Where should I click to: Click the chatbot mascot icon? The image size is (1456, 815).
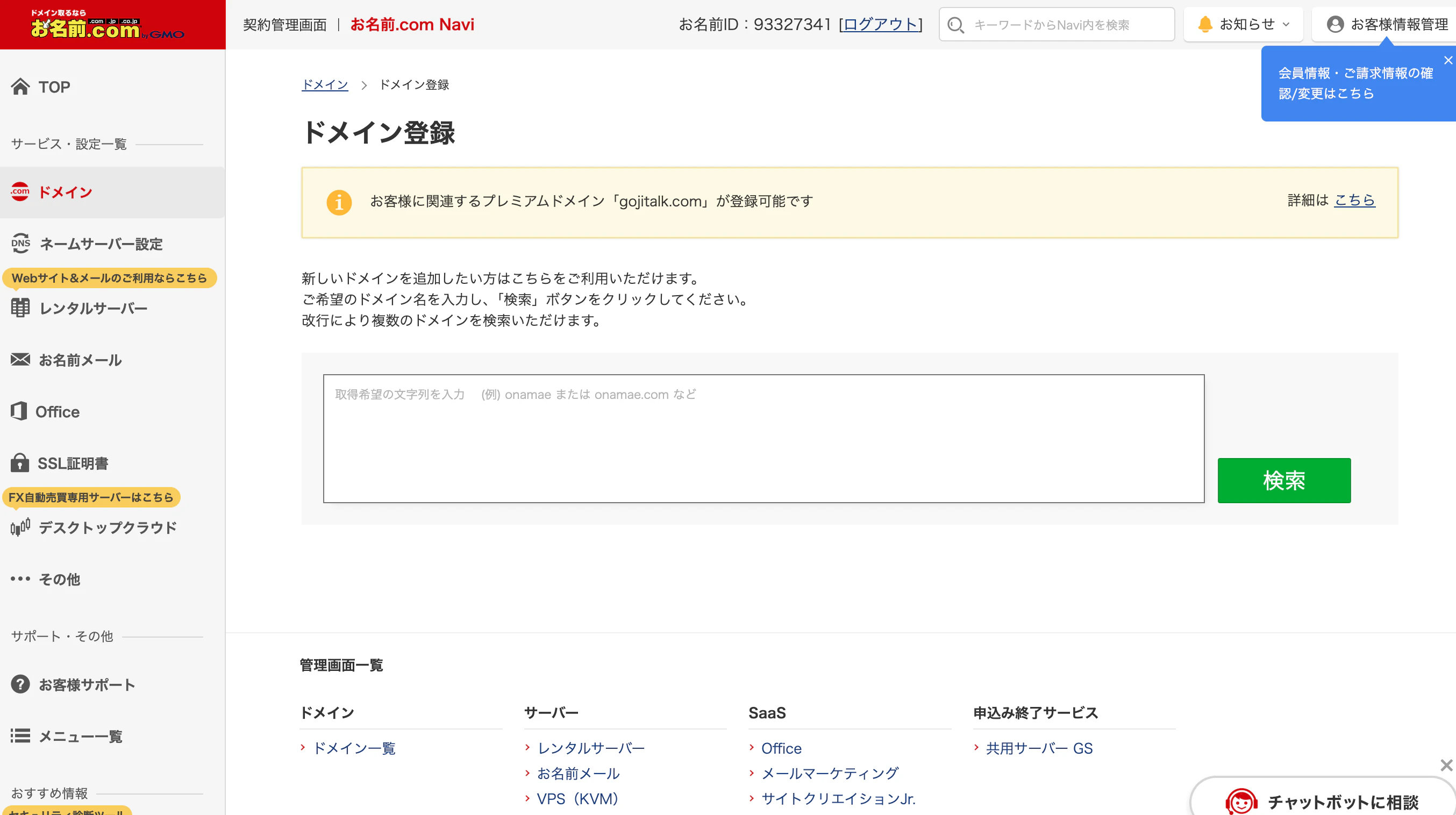[1240, 802]
